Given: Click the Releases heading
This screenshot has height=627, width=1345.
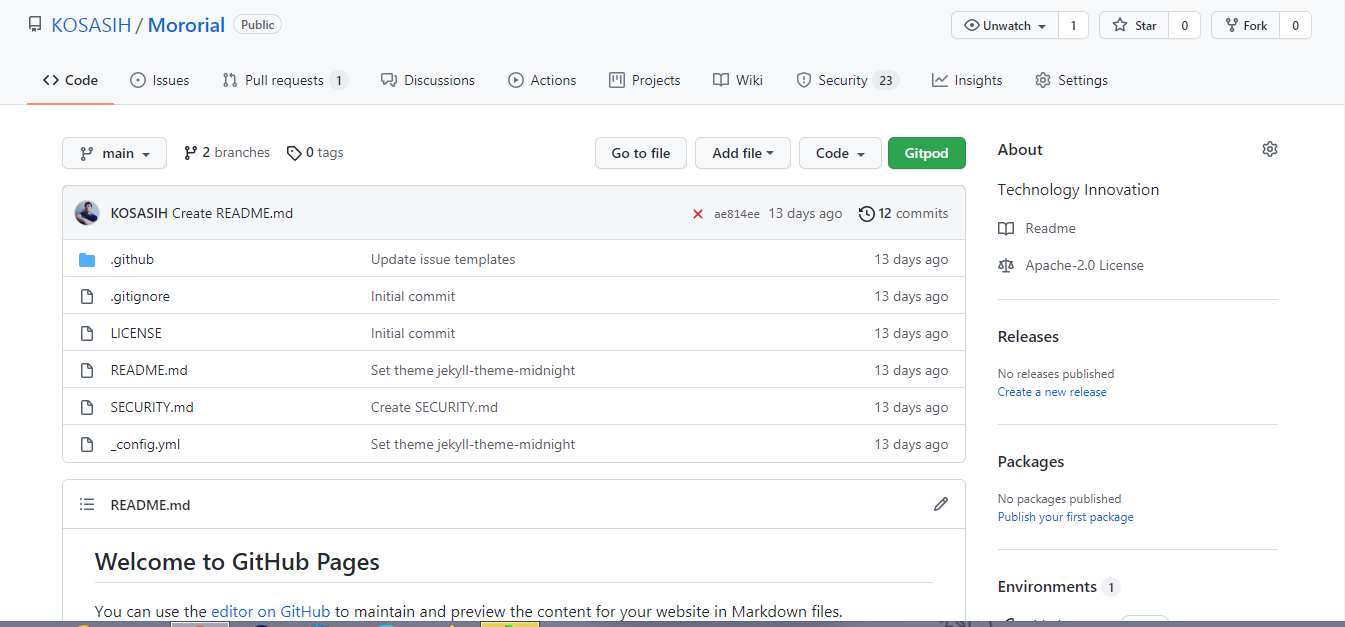Looking at the screenshot, I should (1028, 337).
